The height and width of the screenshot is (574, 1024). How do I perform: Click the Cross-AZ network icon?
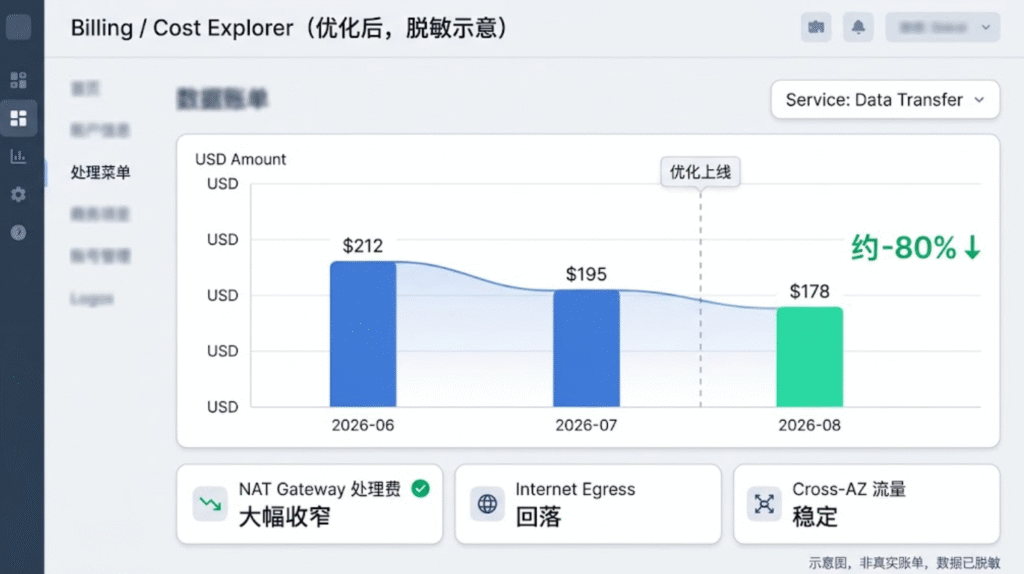pos(764,503)
